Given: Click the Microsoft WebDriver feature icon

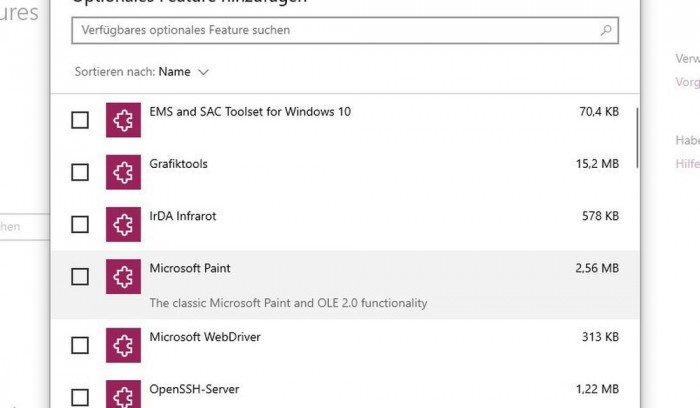Looking at the screenshot, I should click(x=123, y=346).
